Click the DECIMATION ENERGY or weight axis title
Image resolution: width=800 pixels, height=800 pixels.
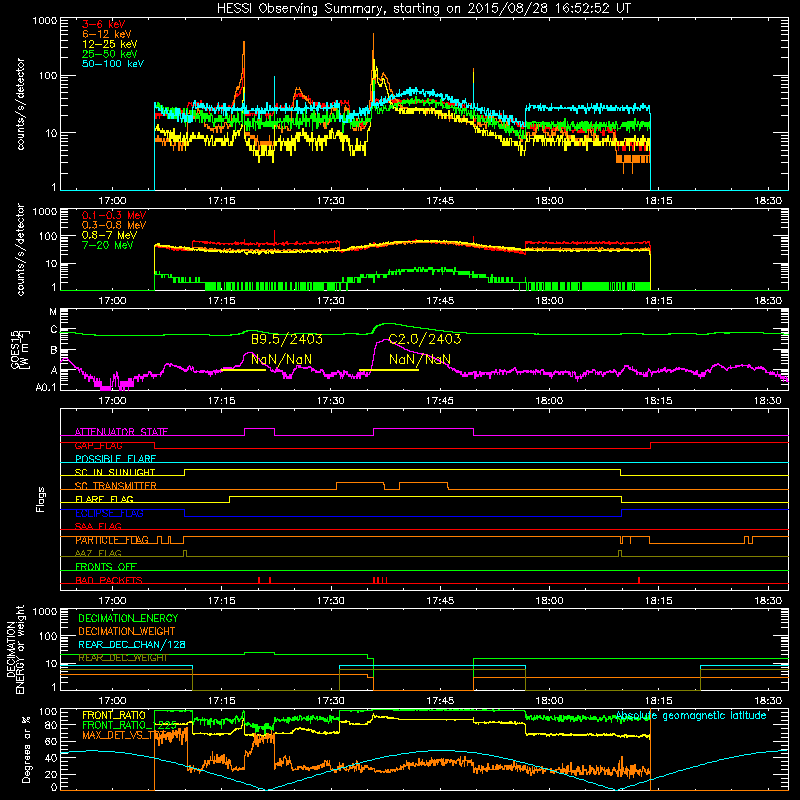click(x=15, y=649)
